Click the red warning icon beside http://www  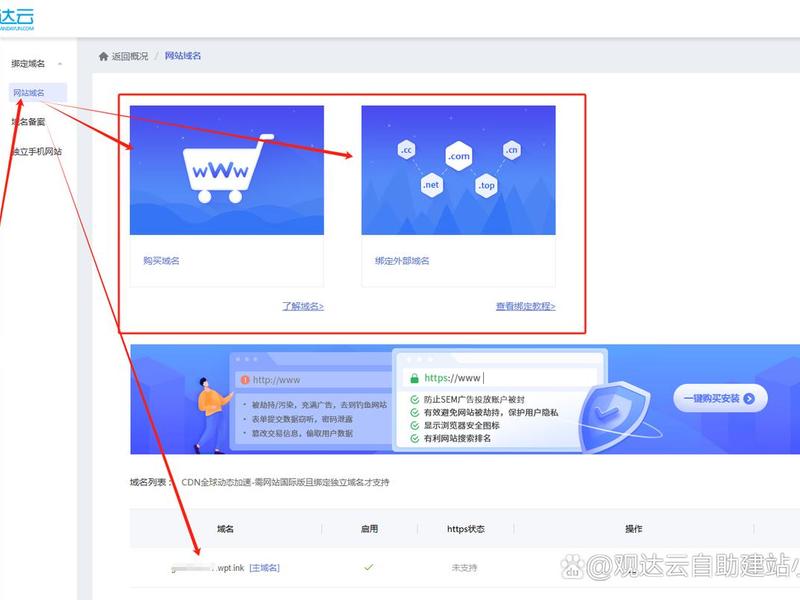(245, 380)
